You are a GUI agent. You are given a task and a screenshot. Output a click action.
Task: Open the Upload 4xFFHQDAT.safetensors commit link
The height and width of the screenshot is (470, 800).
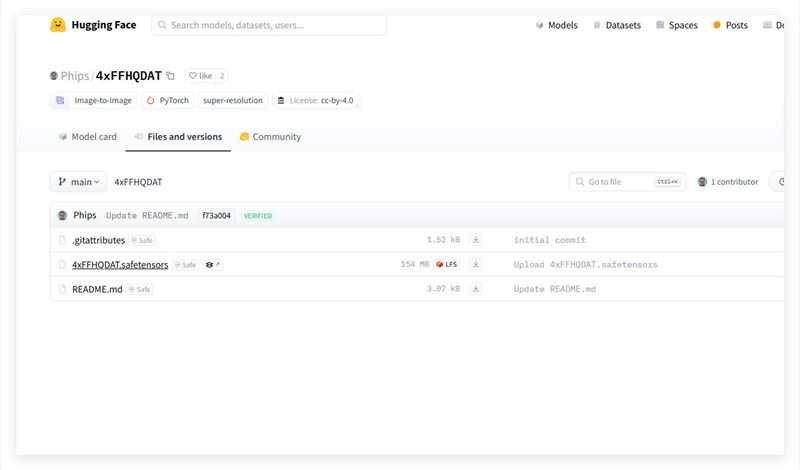tap(586, 264)
